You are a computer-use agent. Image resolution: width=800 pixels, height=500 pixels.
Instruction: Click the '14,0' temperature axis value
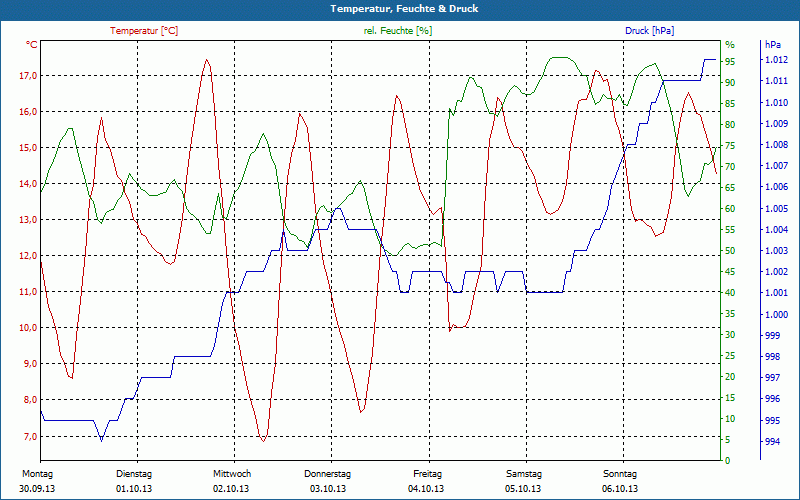(28, 184)
